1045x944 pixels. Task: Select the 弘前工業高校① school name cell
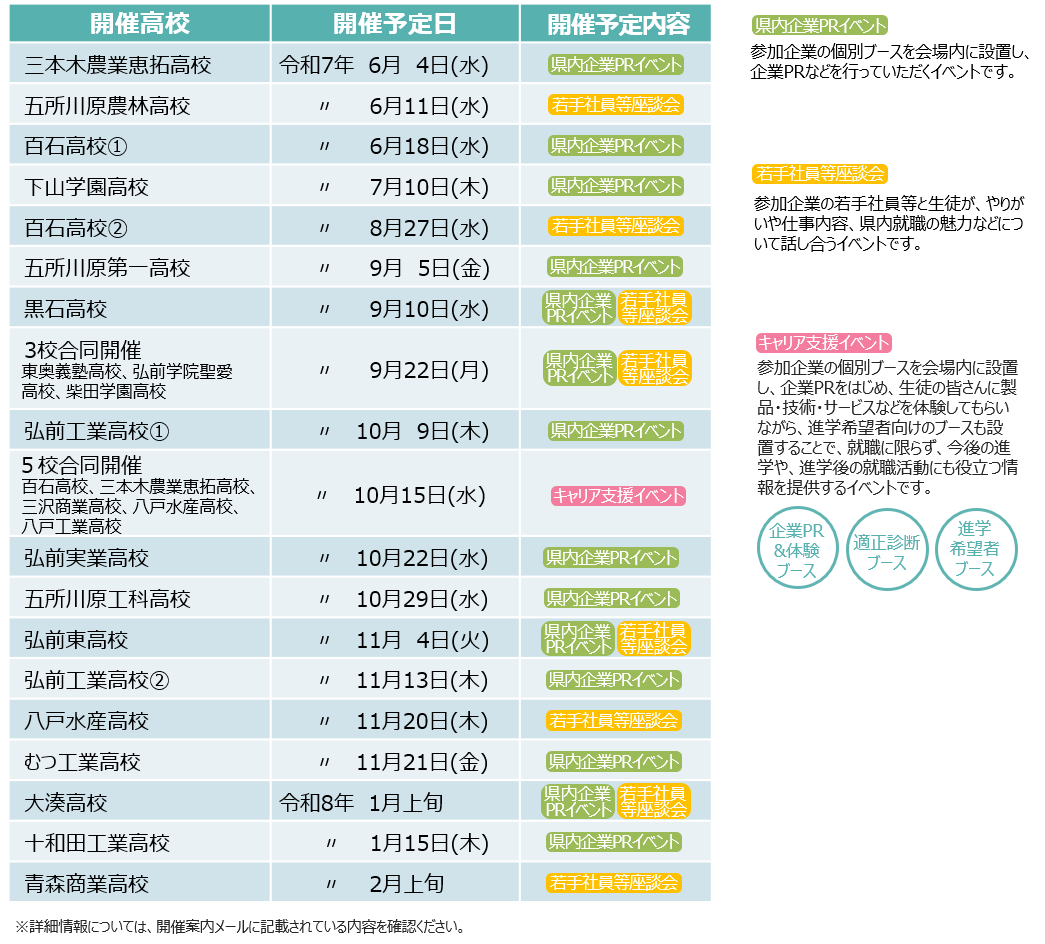pyautogui.click(x=140, y=430)
